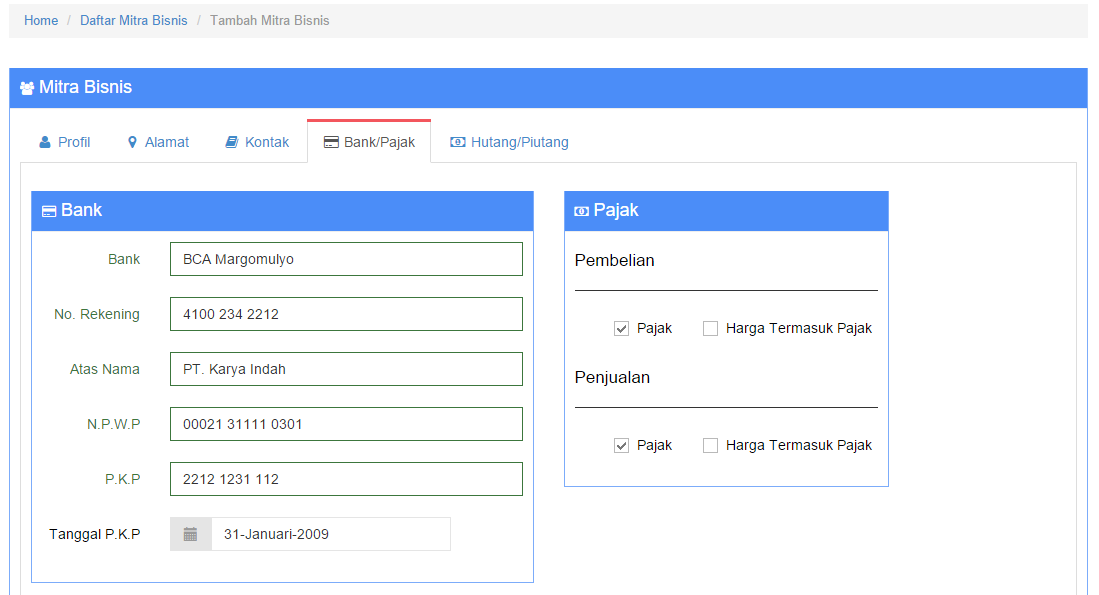Click the calendar icon beside Tanggal P.K.P
Image resolution: width=1099 pixels, height=595 pixels.
[190, 535]
